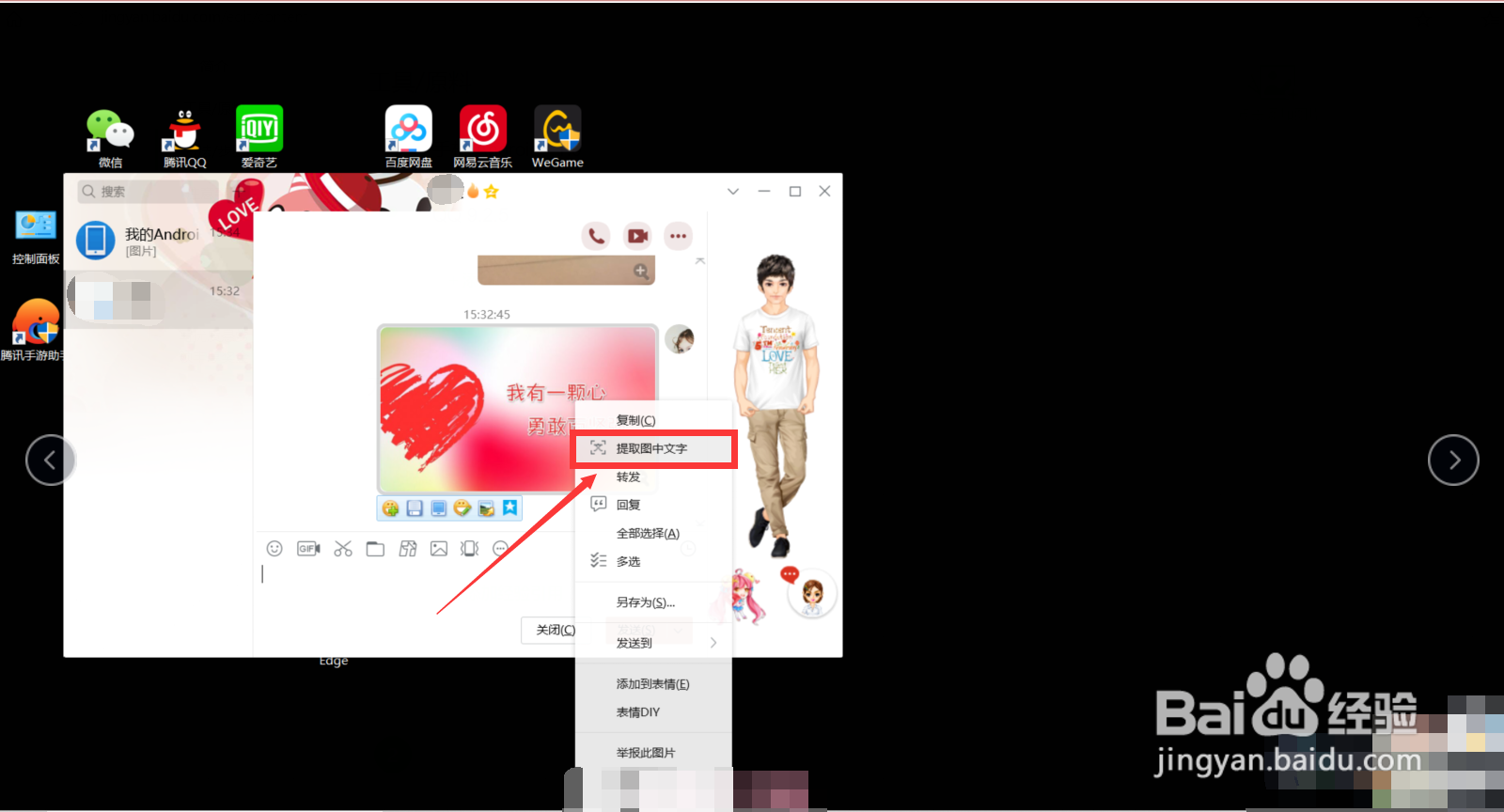Screen dimensions: 1504x812
Task: Select 多选 in the context menu
Action: [x=653, y=561]
